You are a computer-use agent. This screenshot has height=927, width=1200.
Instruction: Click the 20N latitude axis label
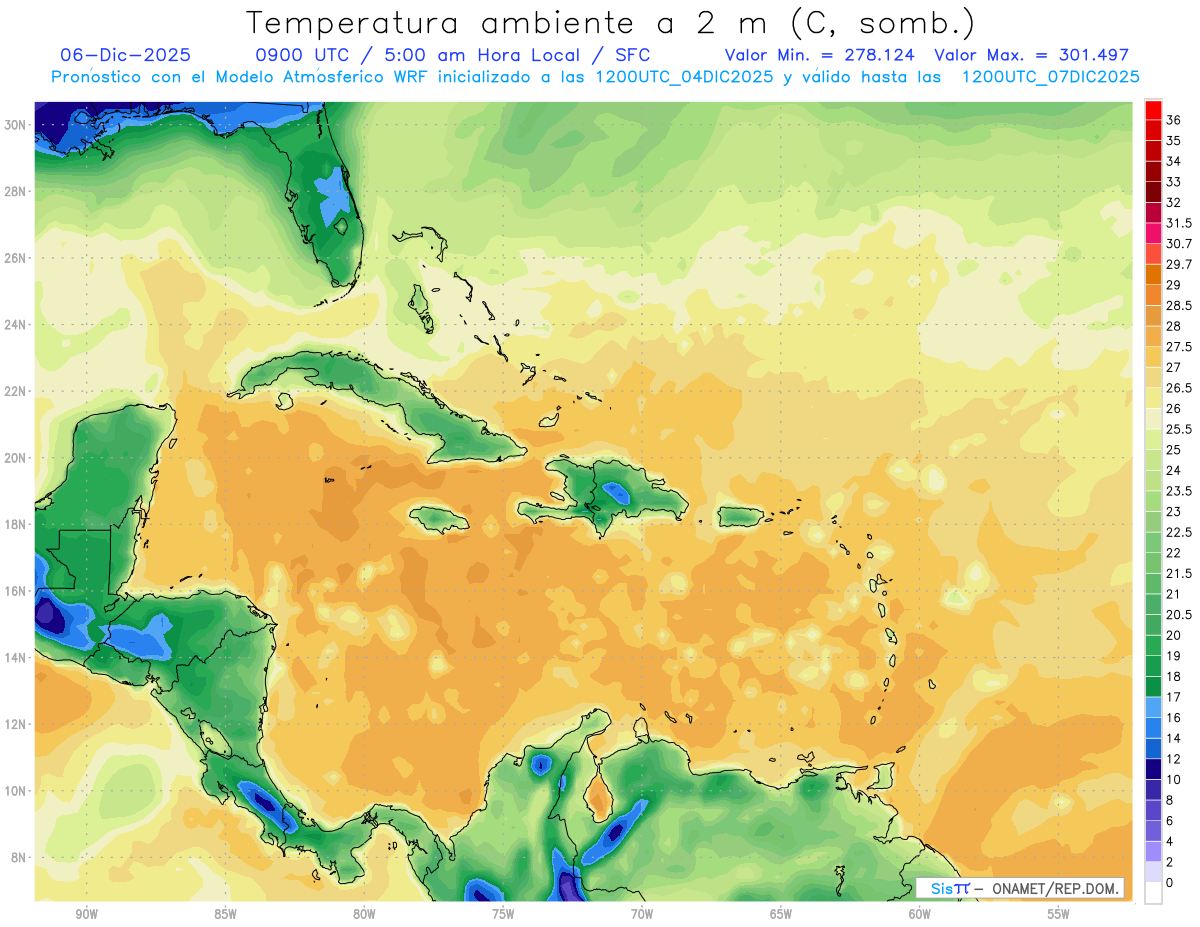(x=15, y=458)
